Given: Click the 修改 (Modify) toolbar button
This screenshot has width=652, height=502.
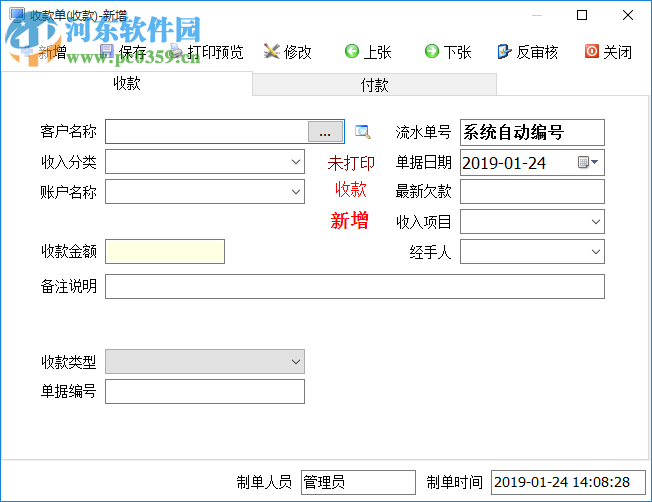Looking at the screenshot, I should [288, 52].
